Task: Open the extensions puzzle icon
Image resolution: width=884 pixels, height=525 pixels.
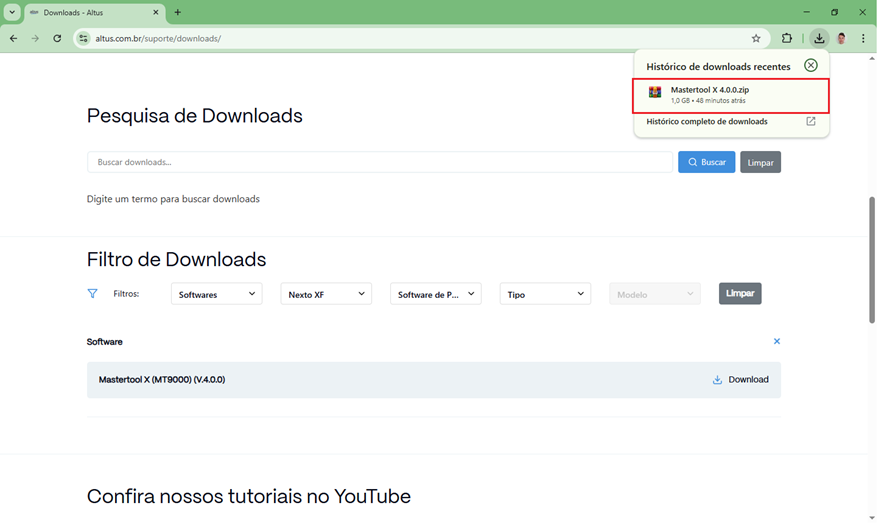Action: point(787,38)
